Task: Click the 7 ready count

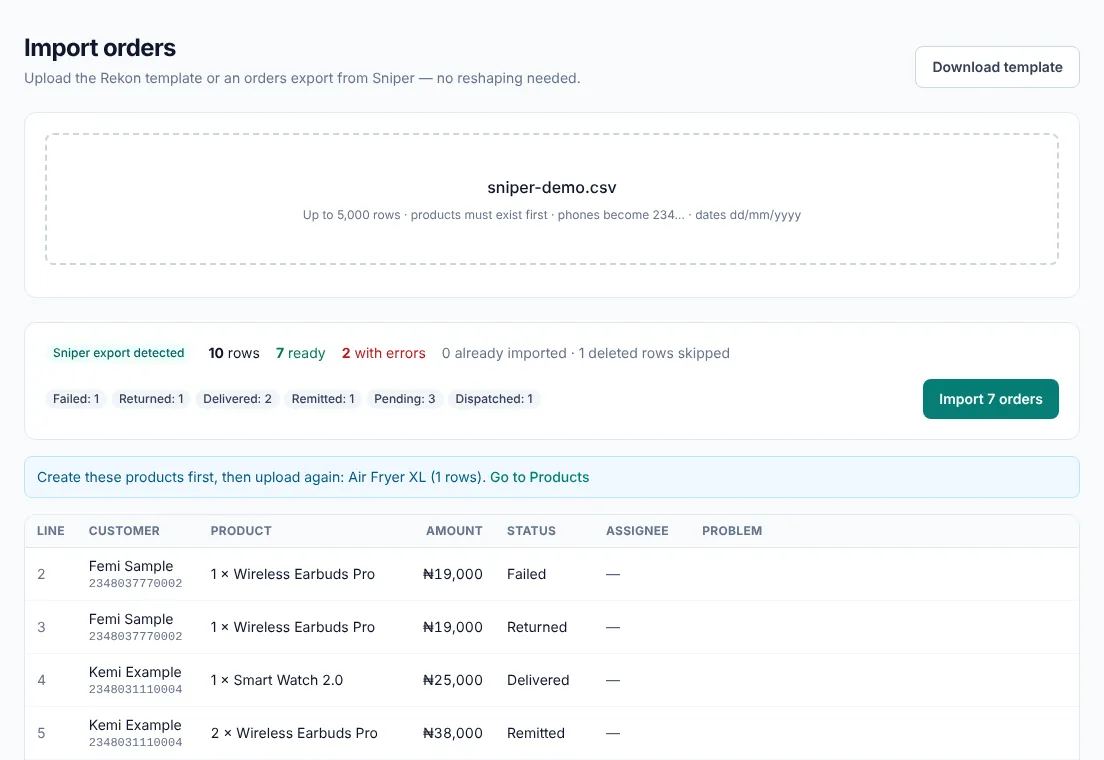Action: (301, 353)
